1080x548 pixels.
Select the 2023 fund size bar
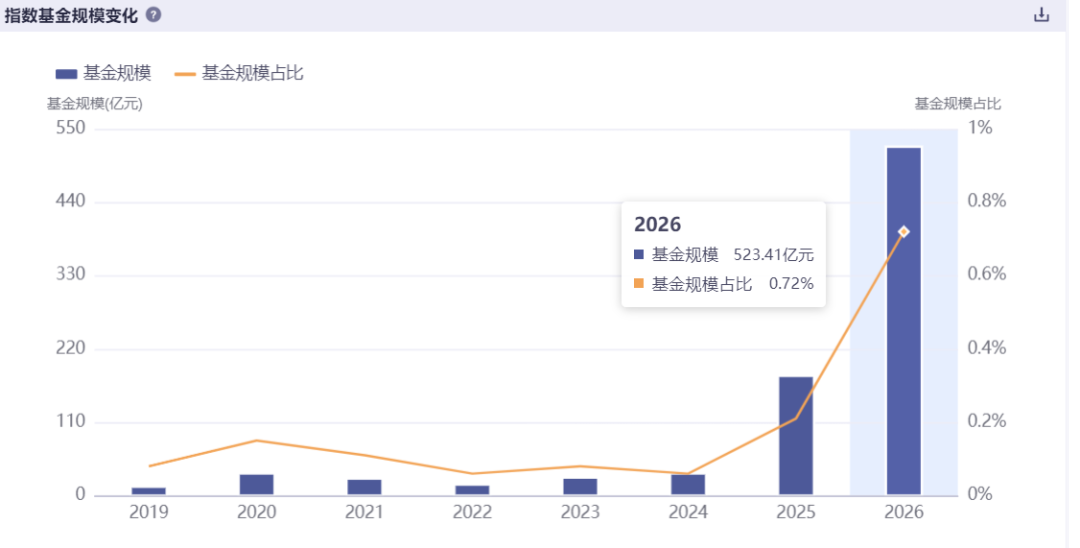(x=580, y=487)
